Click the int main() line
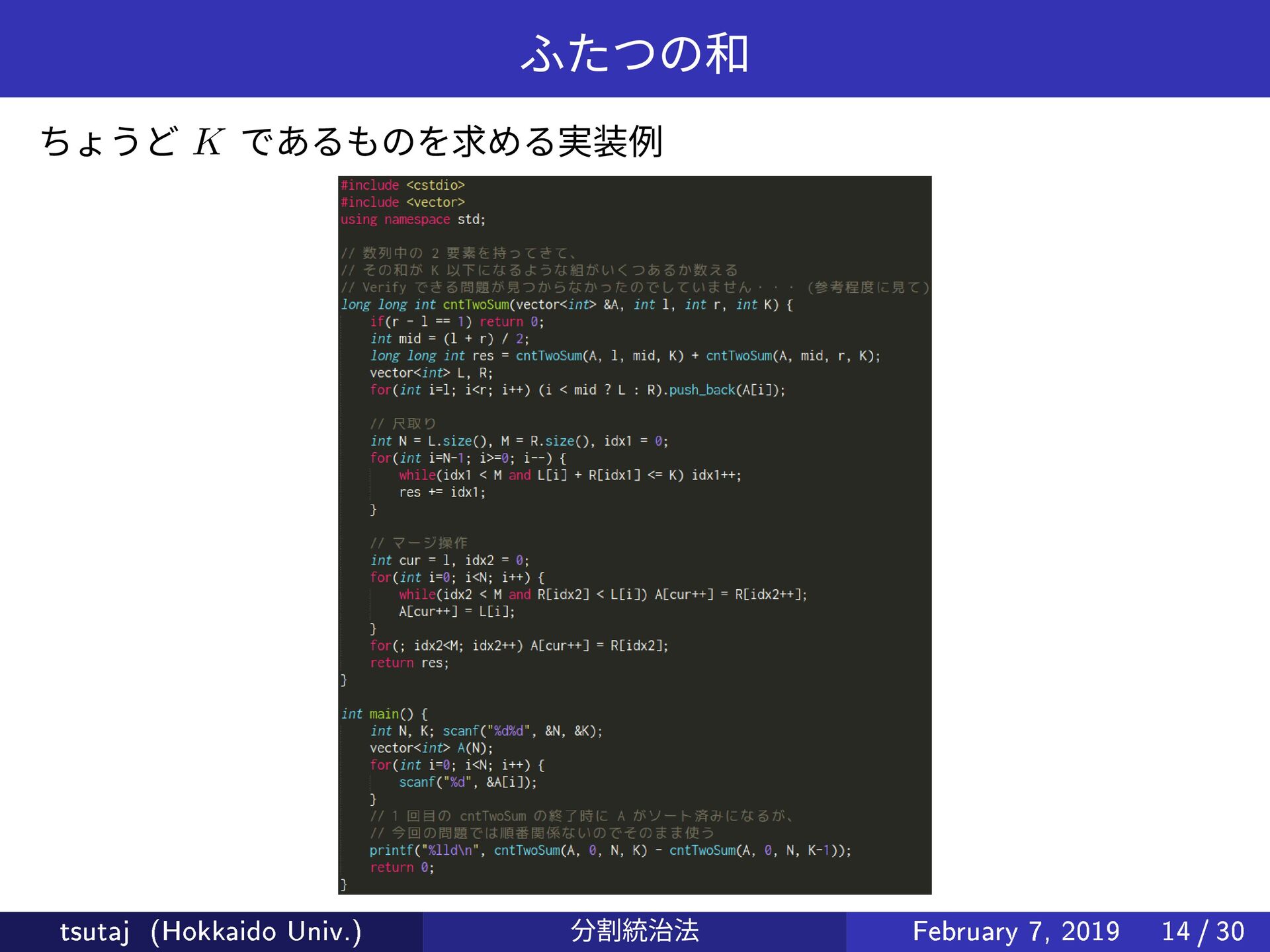 [384, 714]
